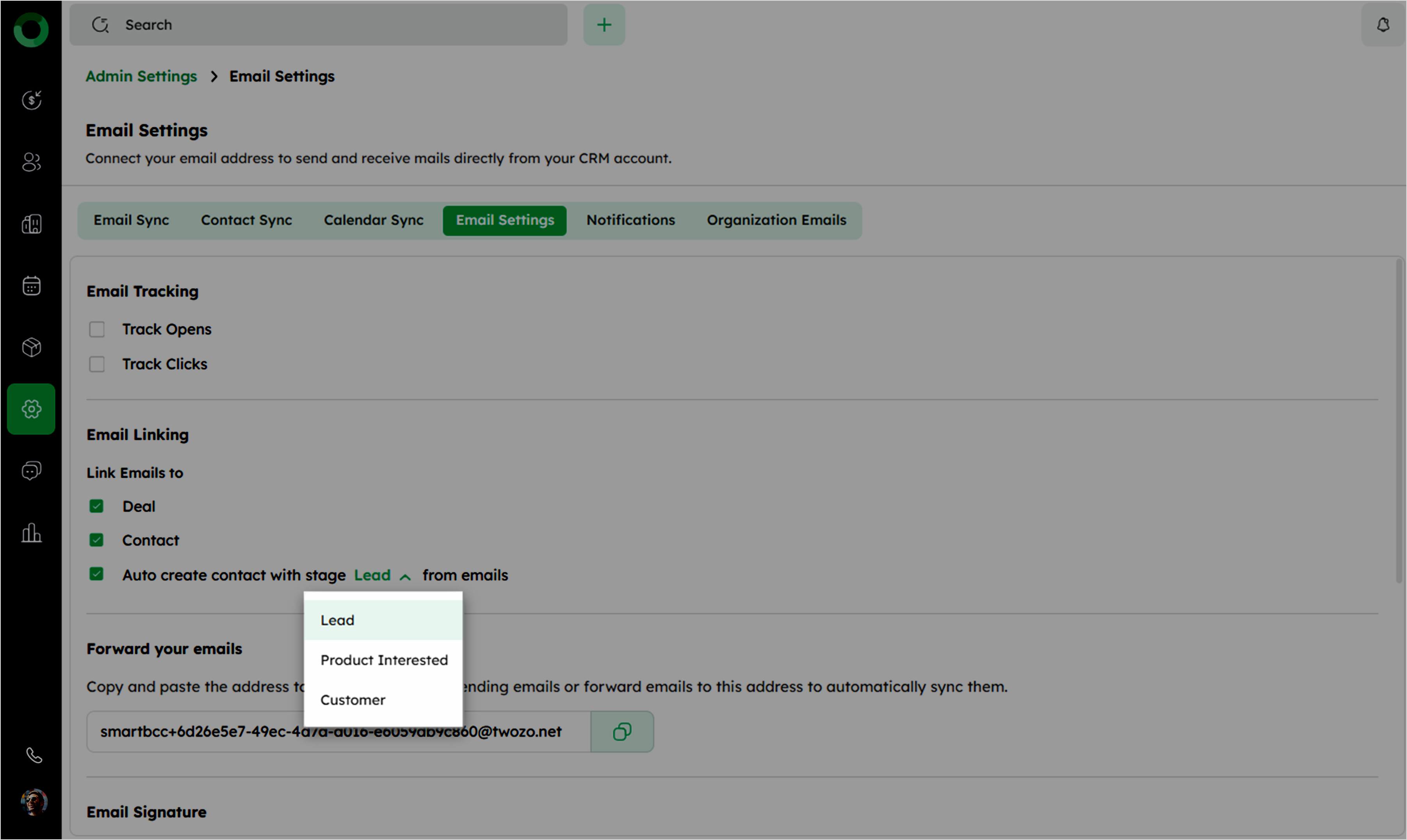Image resolution: width=1407 pixels, height=840 pixels.
Task: Click the green plus add button
Action: [604, 25]
